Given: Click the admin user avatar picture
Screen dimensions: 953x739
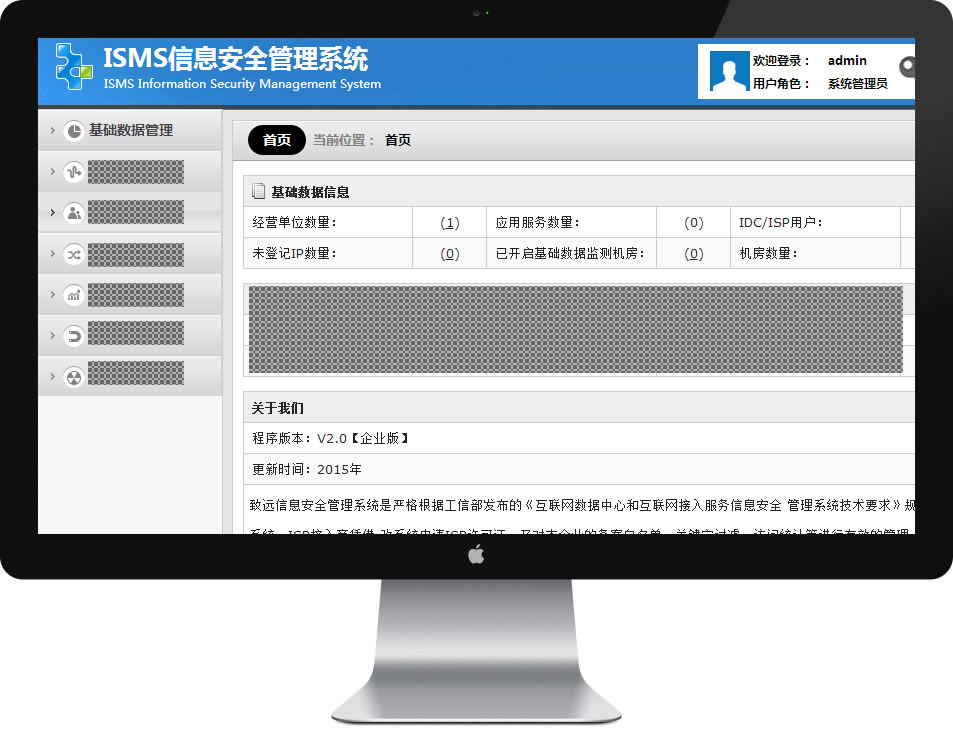Looking at the screenshot, I should tap(727, 71).
